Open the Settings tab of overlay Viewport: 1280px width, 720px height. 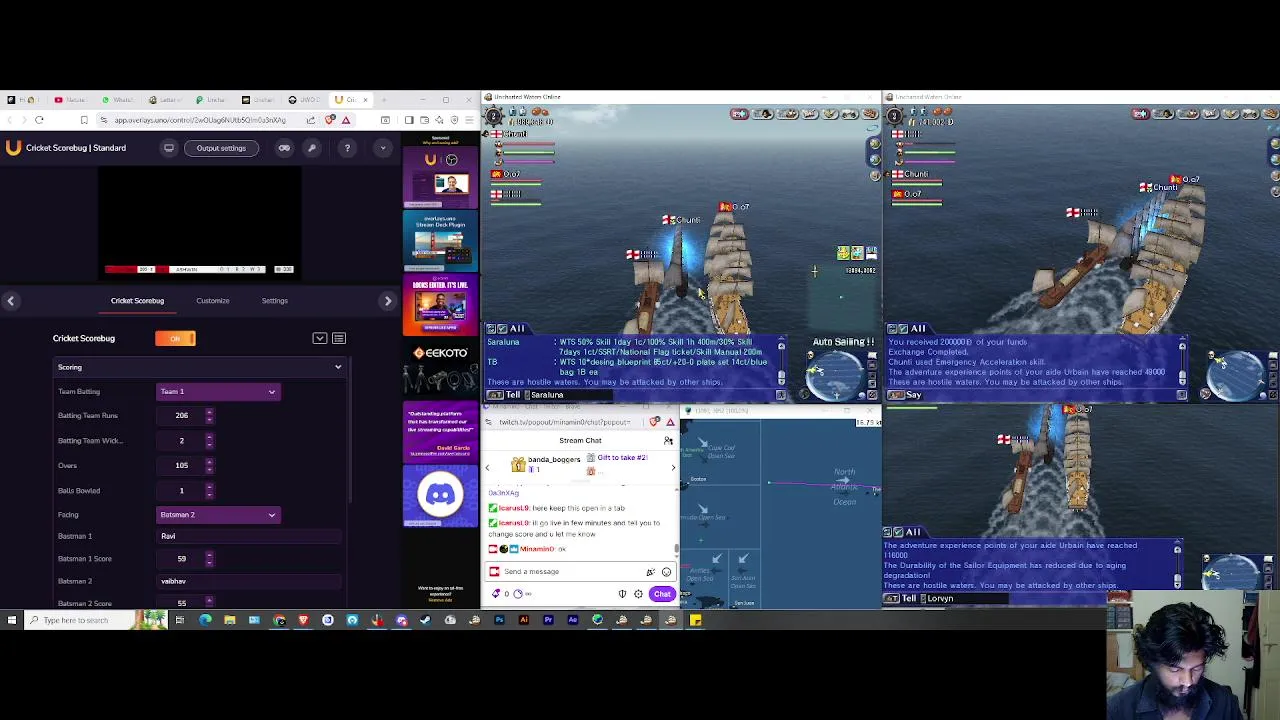point(274,300)
